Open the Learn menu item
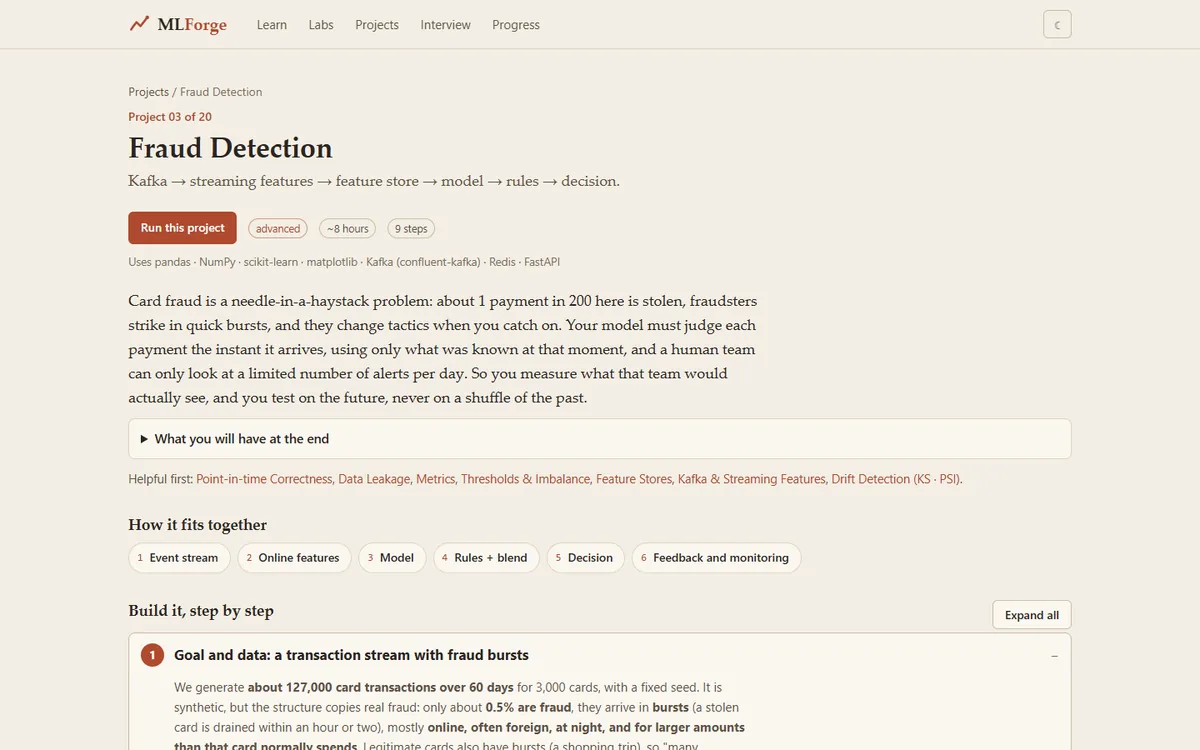 (x=272, y=25)
